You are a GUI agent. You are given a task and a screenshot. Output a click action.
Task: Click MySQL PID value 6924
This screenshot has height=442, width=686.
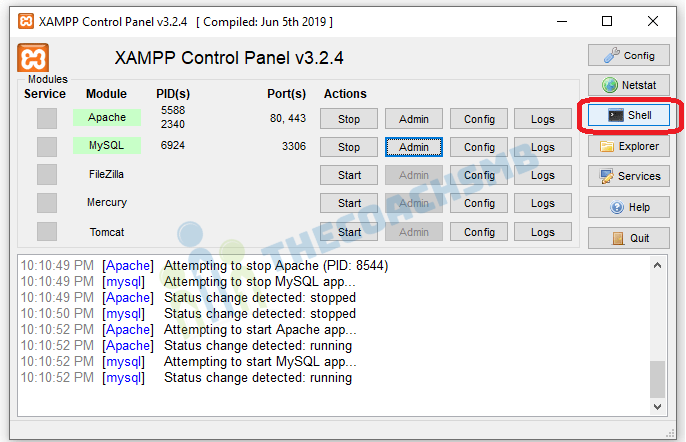(x=173, y=145)
